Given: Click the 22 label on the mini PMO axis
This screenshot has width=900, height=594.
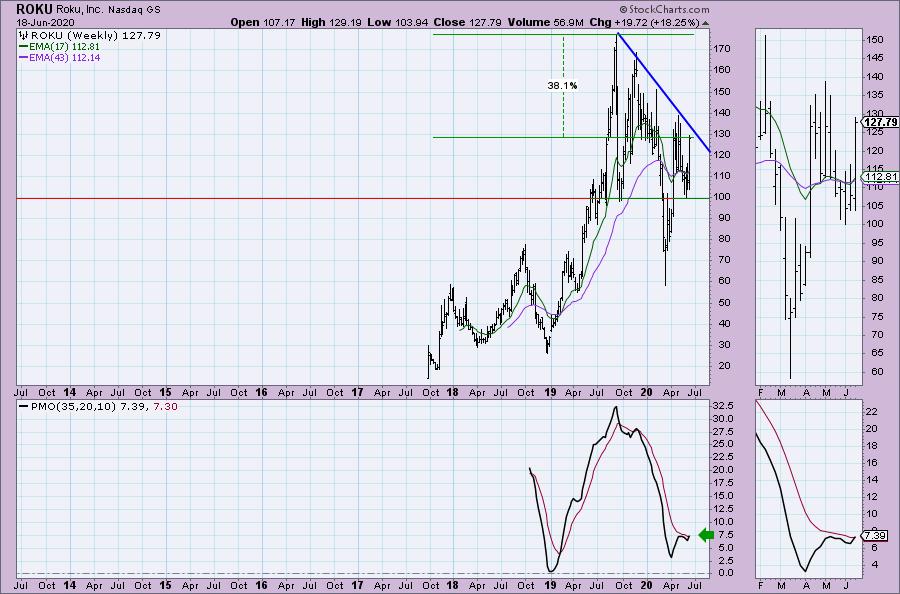Looking at the screenshot, I should point(872,411).
